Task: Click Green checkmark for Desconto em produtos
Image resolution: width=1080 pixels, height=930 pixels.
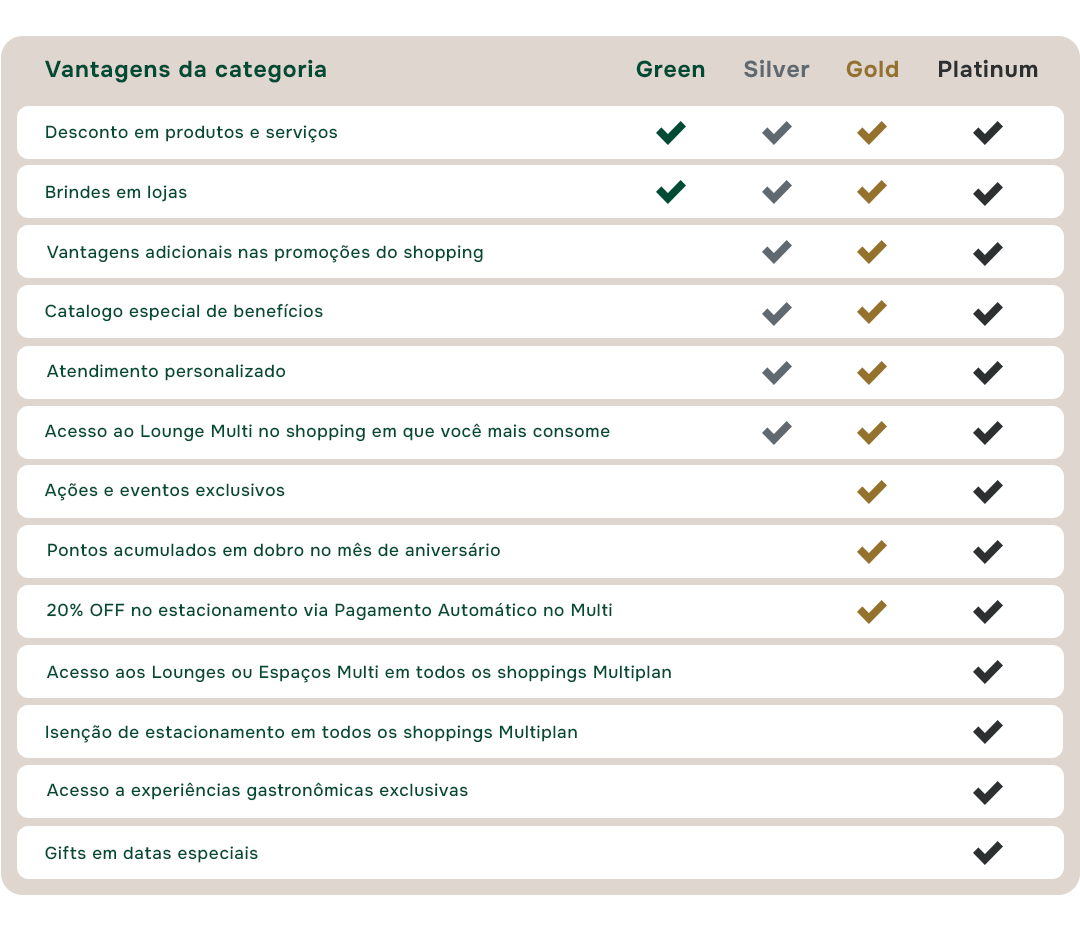Action: (x=671, y=133)
